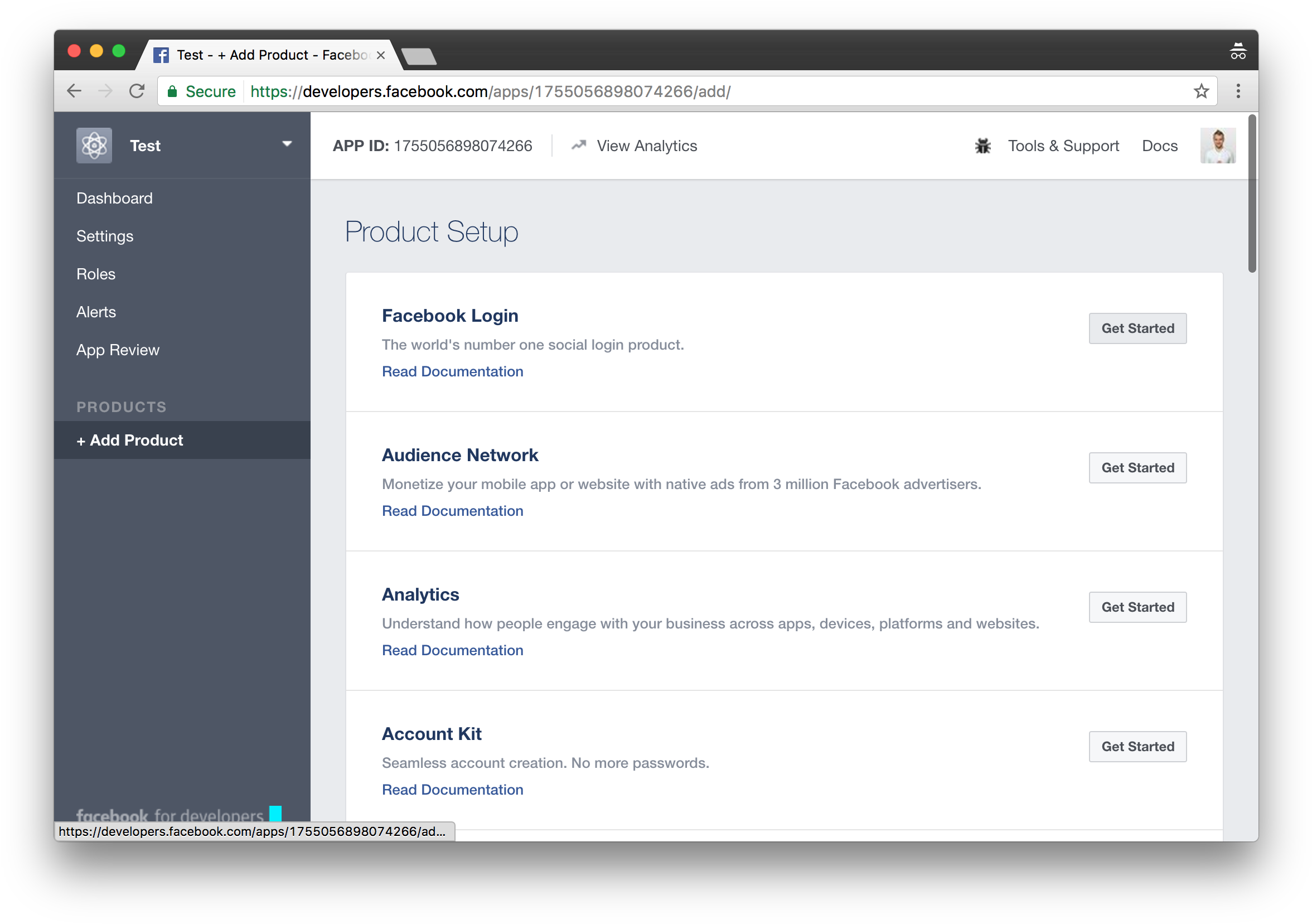
Task: Get Started with Account Kit
Action: 1137,747
